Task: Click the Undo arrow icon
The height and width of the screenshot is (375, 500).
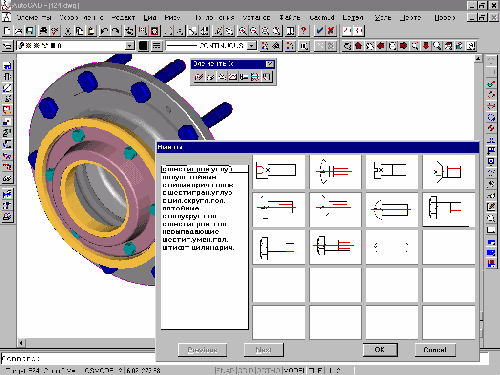Action: coord(104,31)
